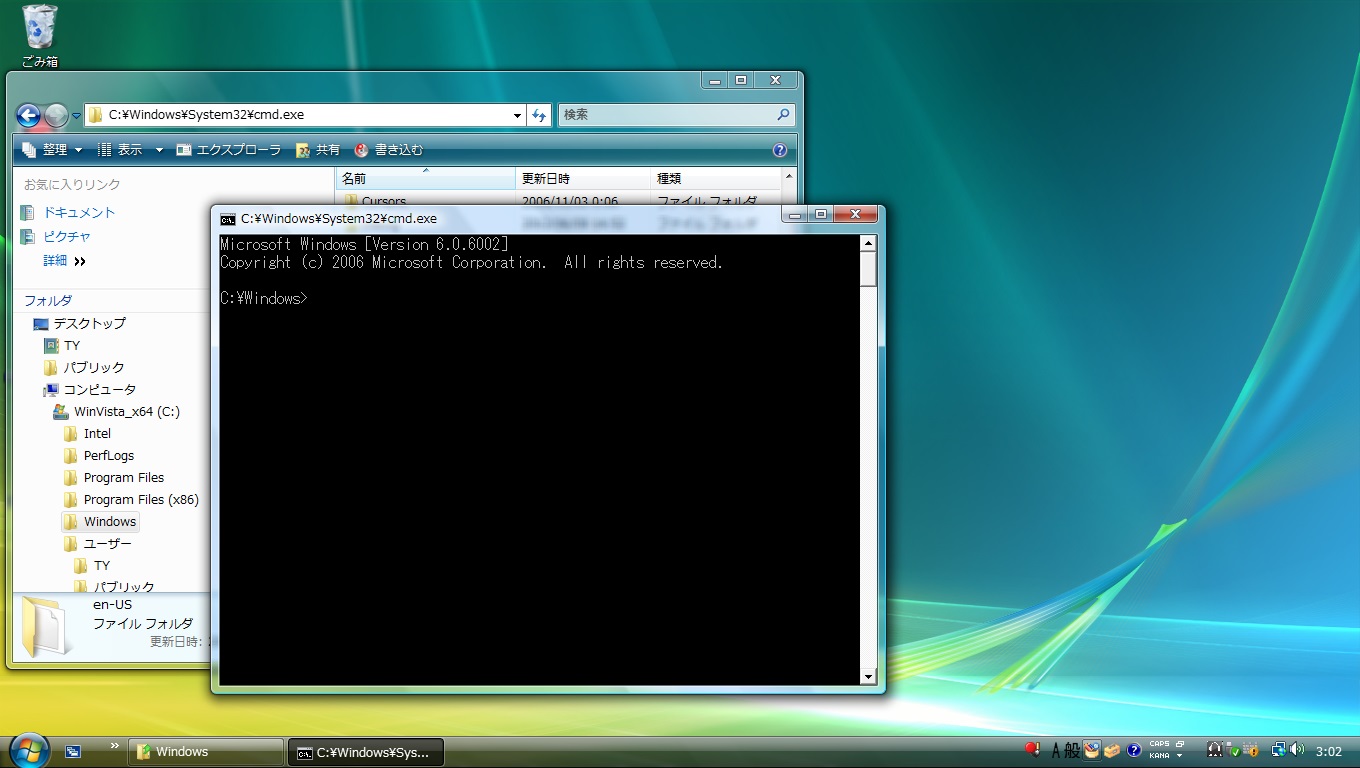The height and width of the screenshot is (768, 1360).
Task: Open the Windows Start orb
Action: point(29,751)
